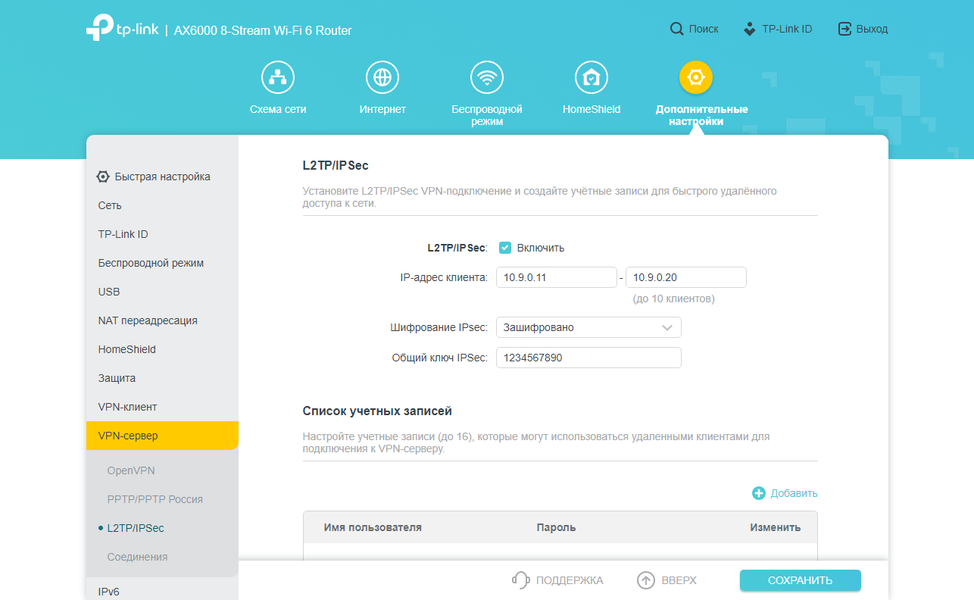Screen dimensions: 974x600
Task: Click the Поиск text label in header
Action: click(703, 29)
